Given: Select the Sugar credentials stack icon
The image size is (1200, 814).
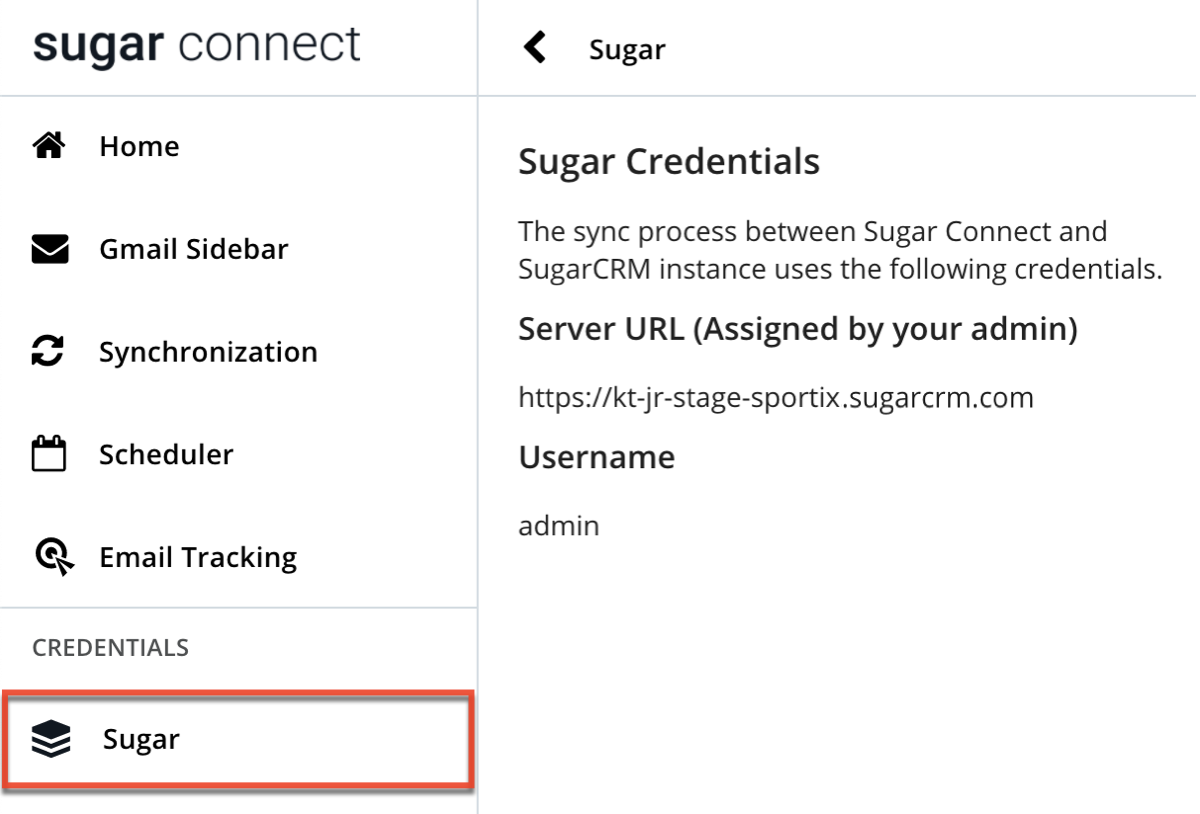Looking at the screenshot, I should 48,739.
